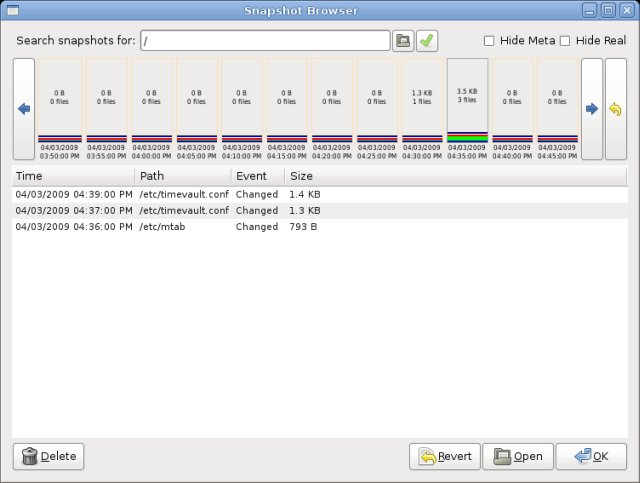Enable the Hide Real checkbox

point(565,41)
